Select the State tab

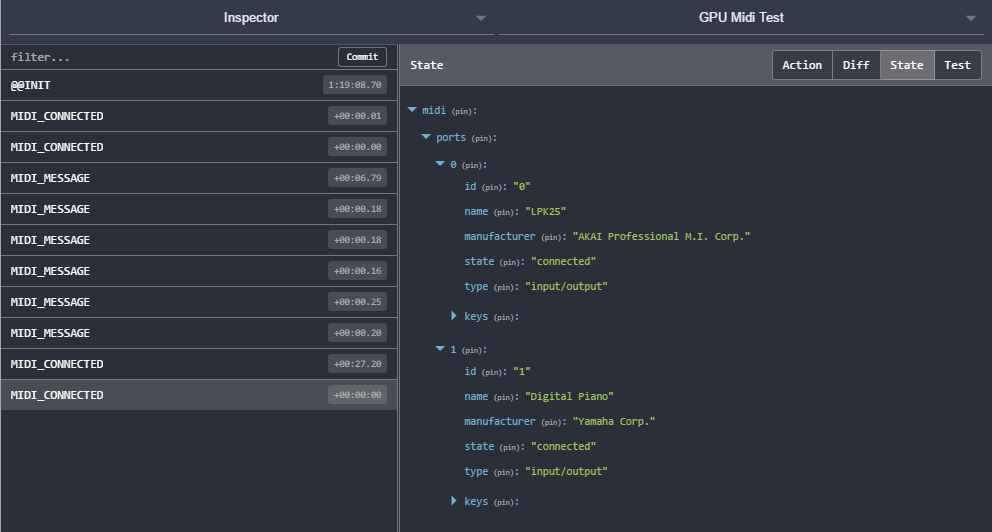click(907, 65)
